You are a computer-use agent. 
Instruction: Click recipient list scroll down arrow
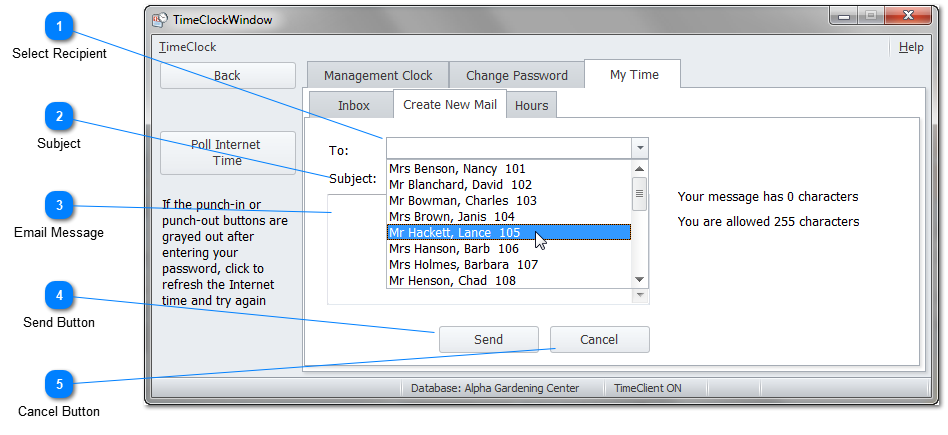point(639,280)
